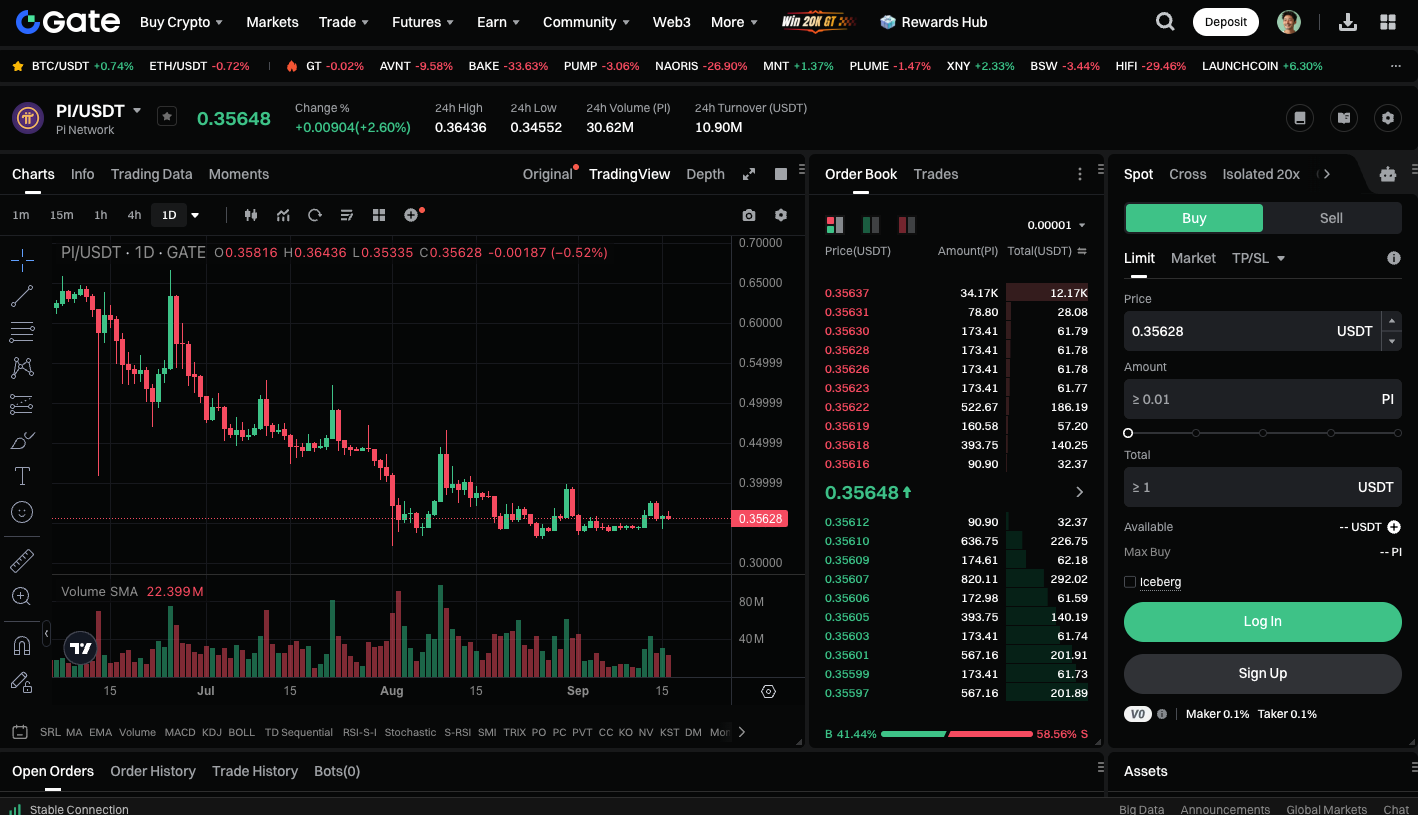The width and height of the screenshot is (1418, 815).
Task: Expand the Futures navigation menu
Action: [x=422, y=22]
